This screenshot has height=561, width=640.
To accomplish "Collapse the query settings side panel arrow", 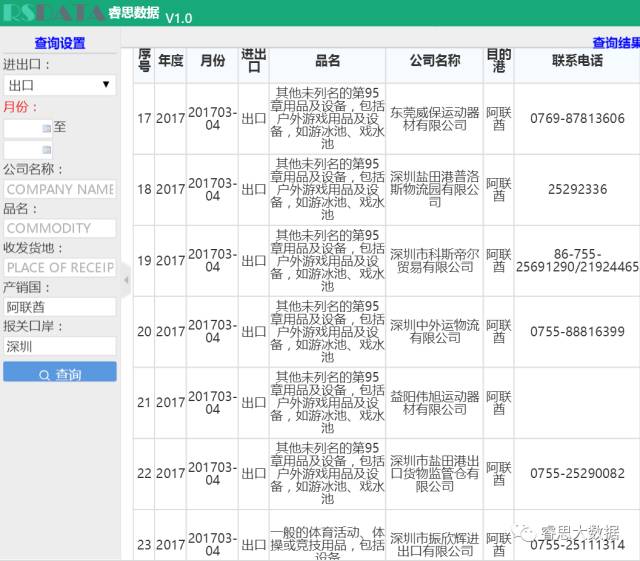I will [126, 280].
